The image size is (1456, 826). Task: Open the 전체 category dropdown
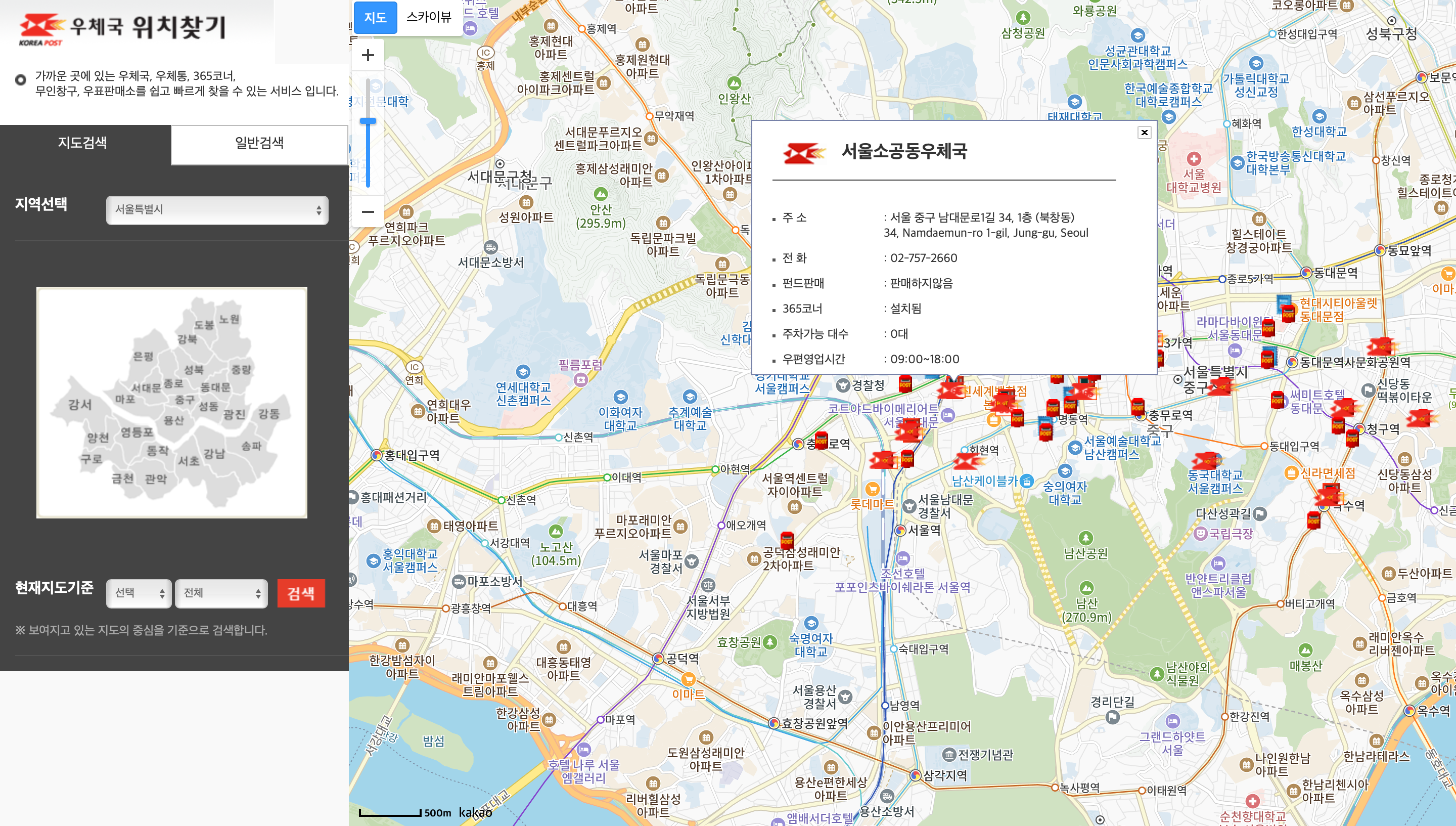[x=221, y=593]
